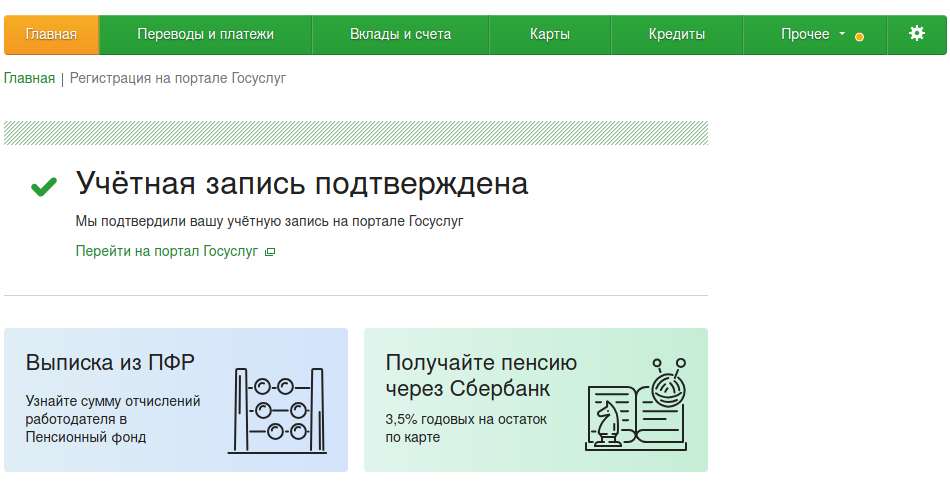Click the 3,5% годовых description text
The height and width of the screenshot is (491, 950).
point(466,428)
